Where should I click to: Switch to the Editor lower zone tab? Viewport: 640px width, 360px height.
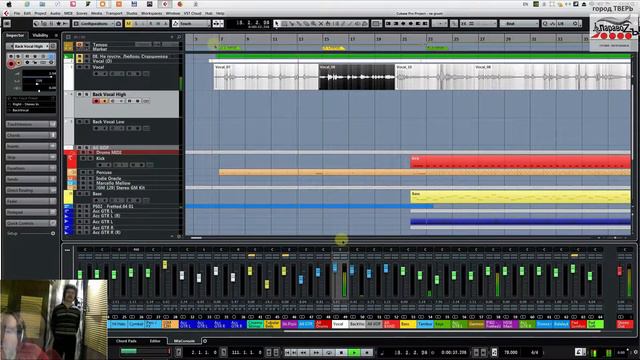155,341
